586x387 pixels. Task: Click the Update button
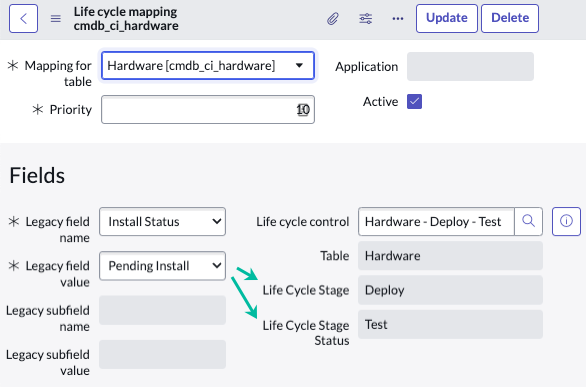point(447,18)
